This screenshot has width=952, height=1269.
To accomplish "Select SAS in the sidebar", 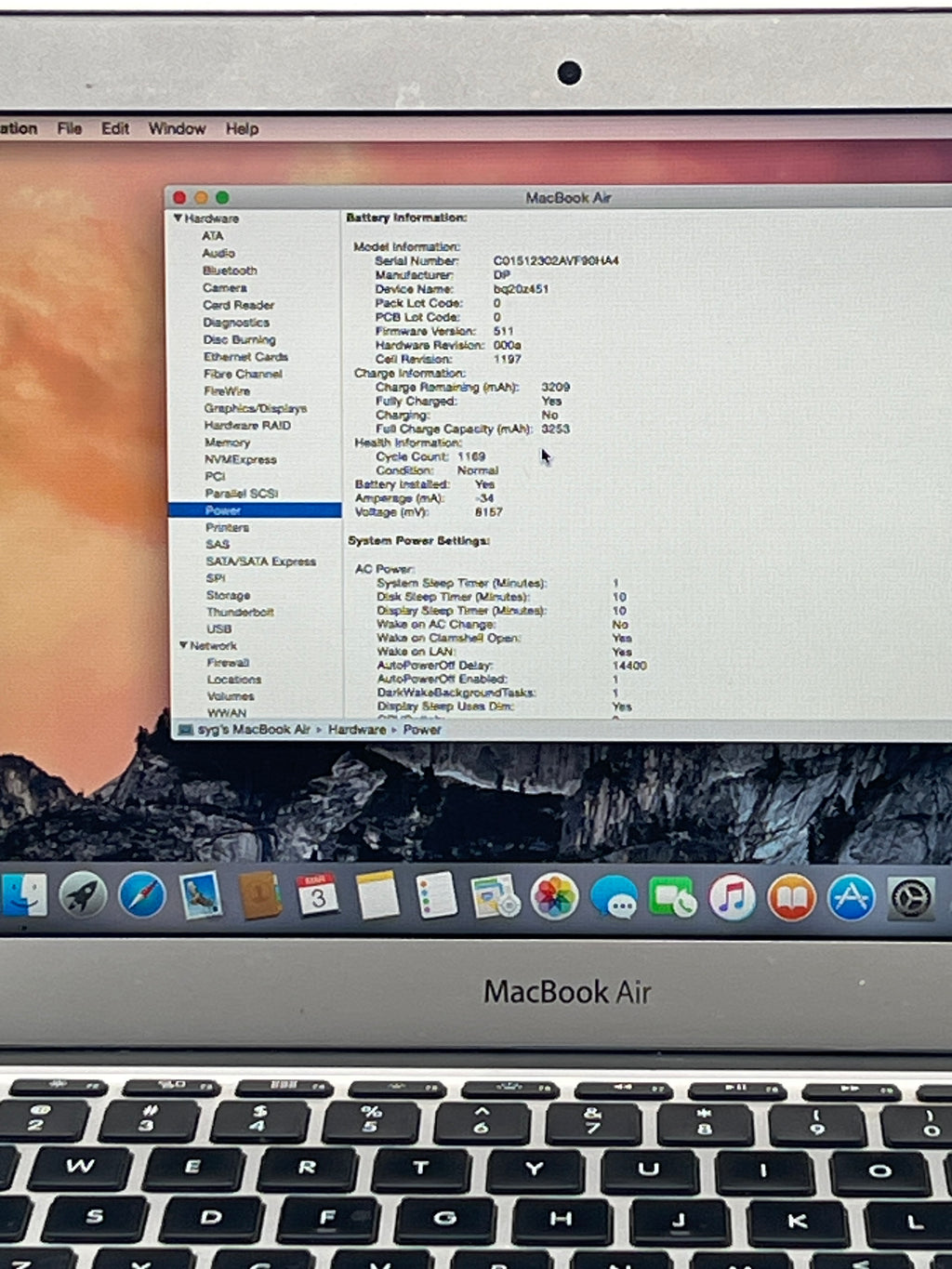I will [218, 544].
